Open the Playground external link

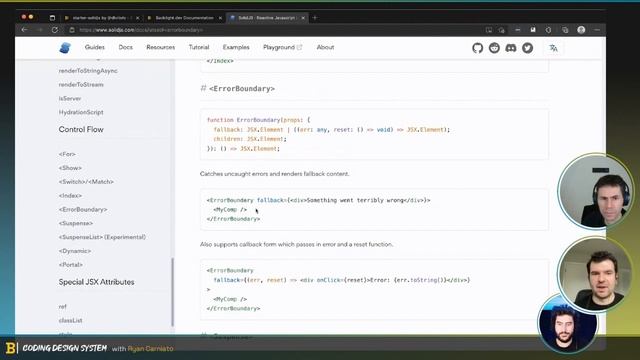(282, 47)
